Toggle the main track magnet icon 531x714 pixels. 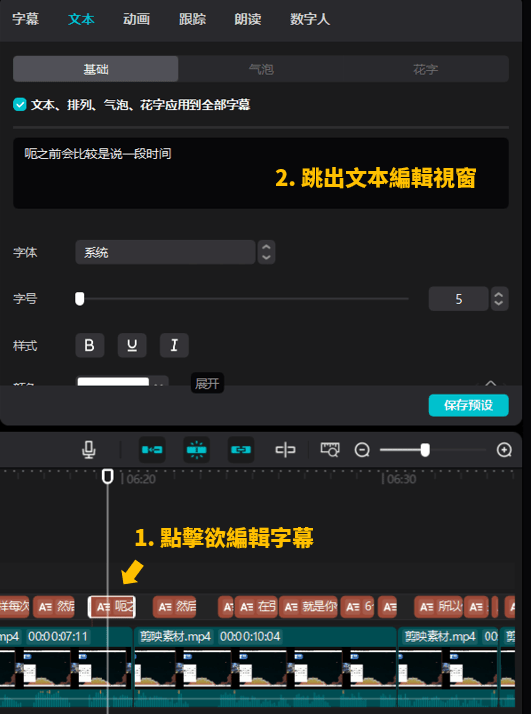152,450
